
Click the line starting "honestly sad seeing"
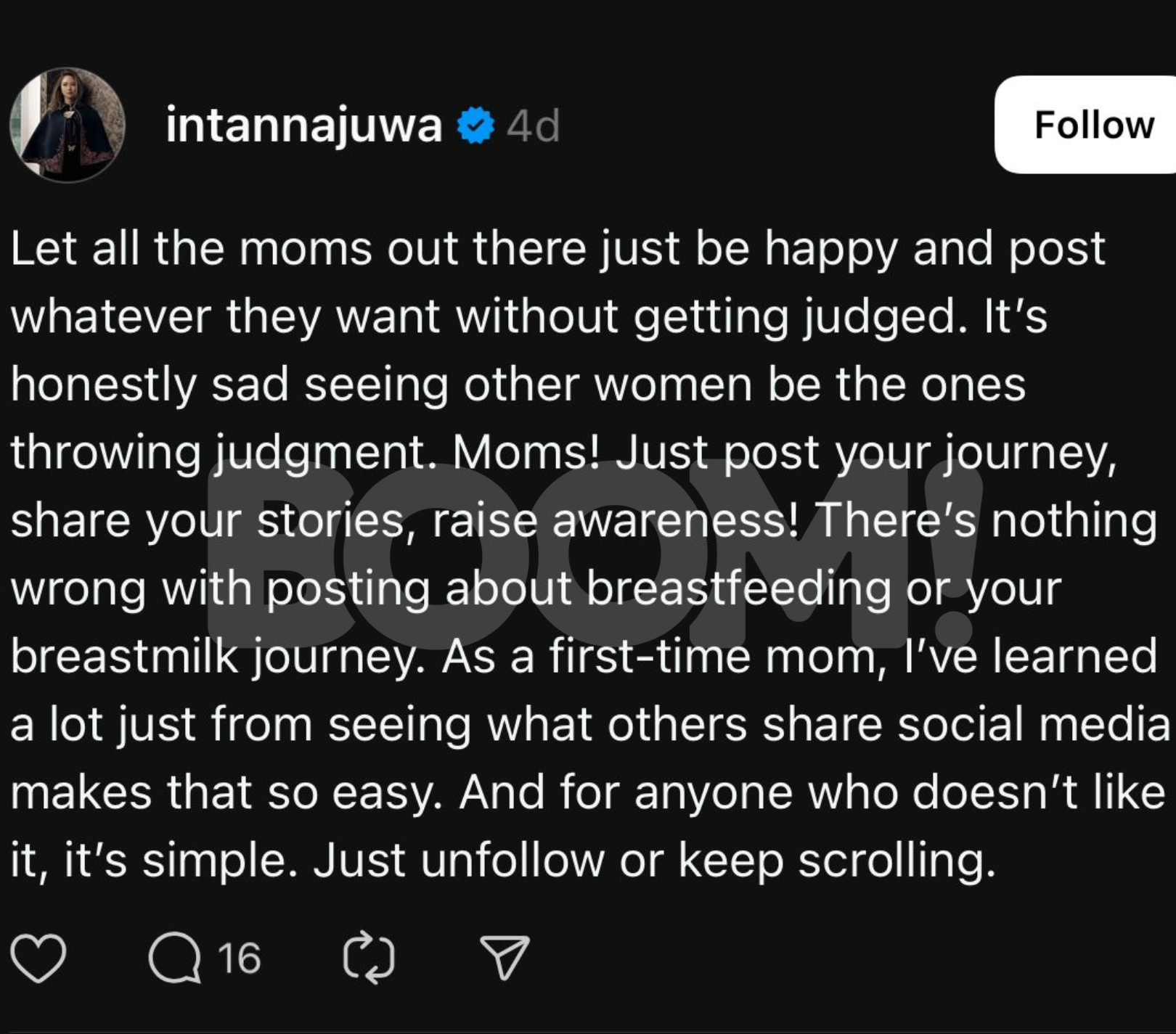[x=518, y=385]
